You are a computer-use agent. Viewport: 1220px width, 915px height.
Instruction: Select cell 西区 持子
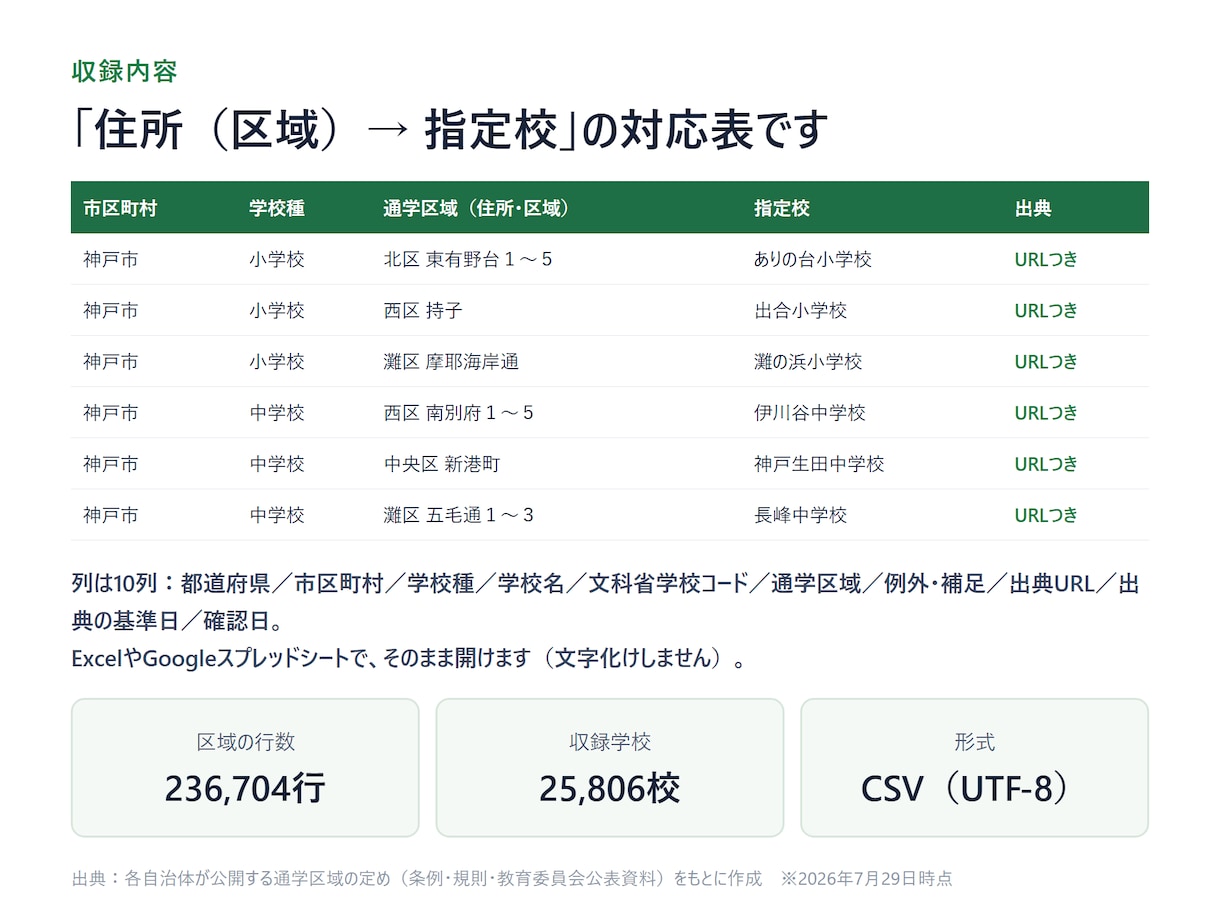coord(423,310)
